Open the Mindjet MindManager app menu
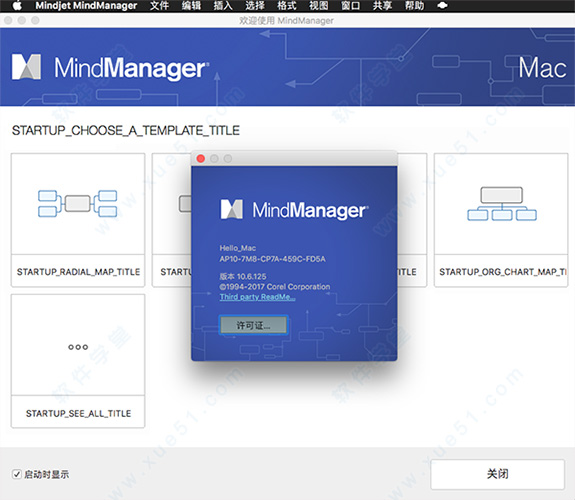The image size is (575, 500). [x=86, y=6]
